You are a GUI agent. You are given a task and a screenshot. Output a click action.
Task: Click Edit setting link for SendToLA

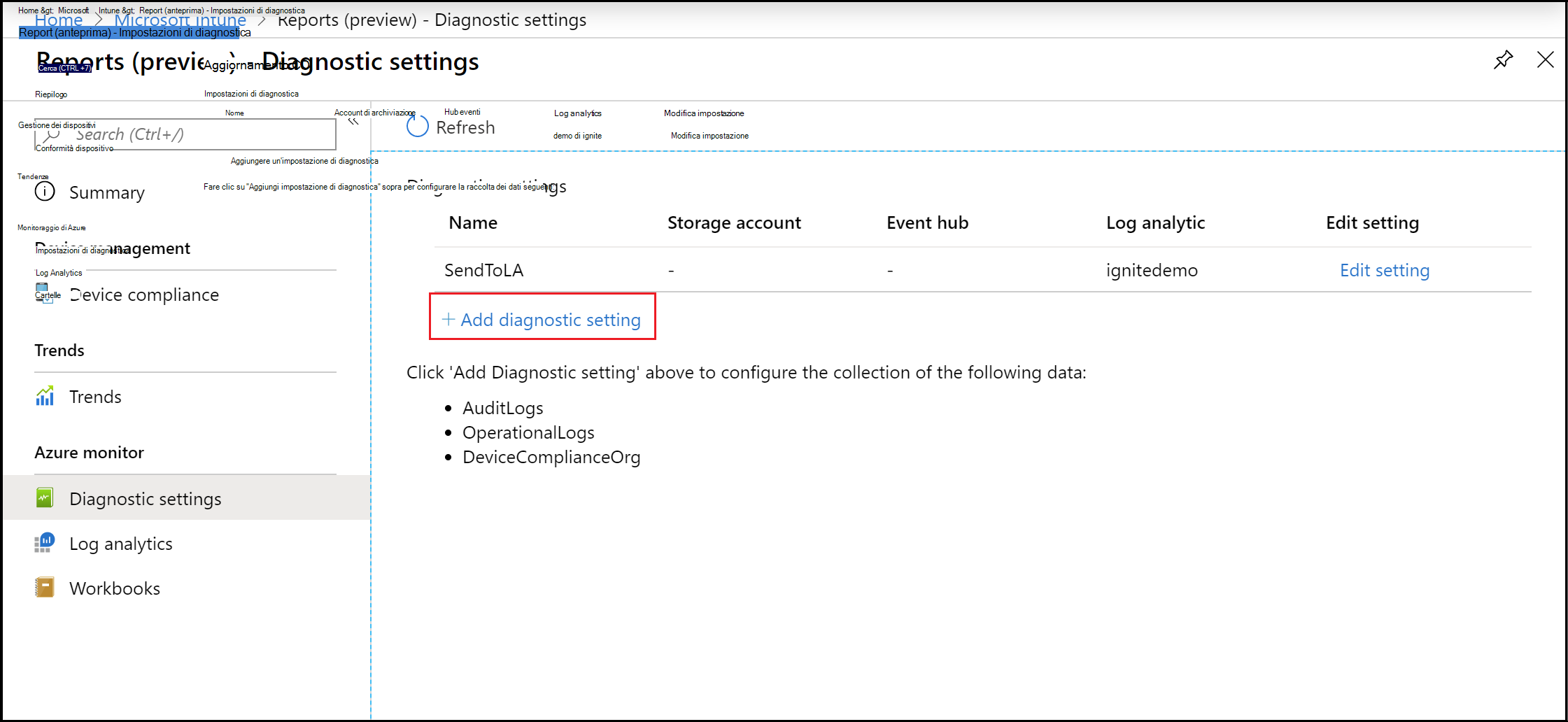point(1384,270)
